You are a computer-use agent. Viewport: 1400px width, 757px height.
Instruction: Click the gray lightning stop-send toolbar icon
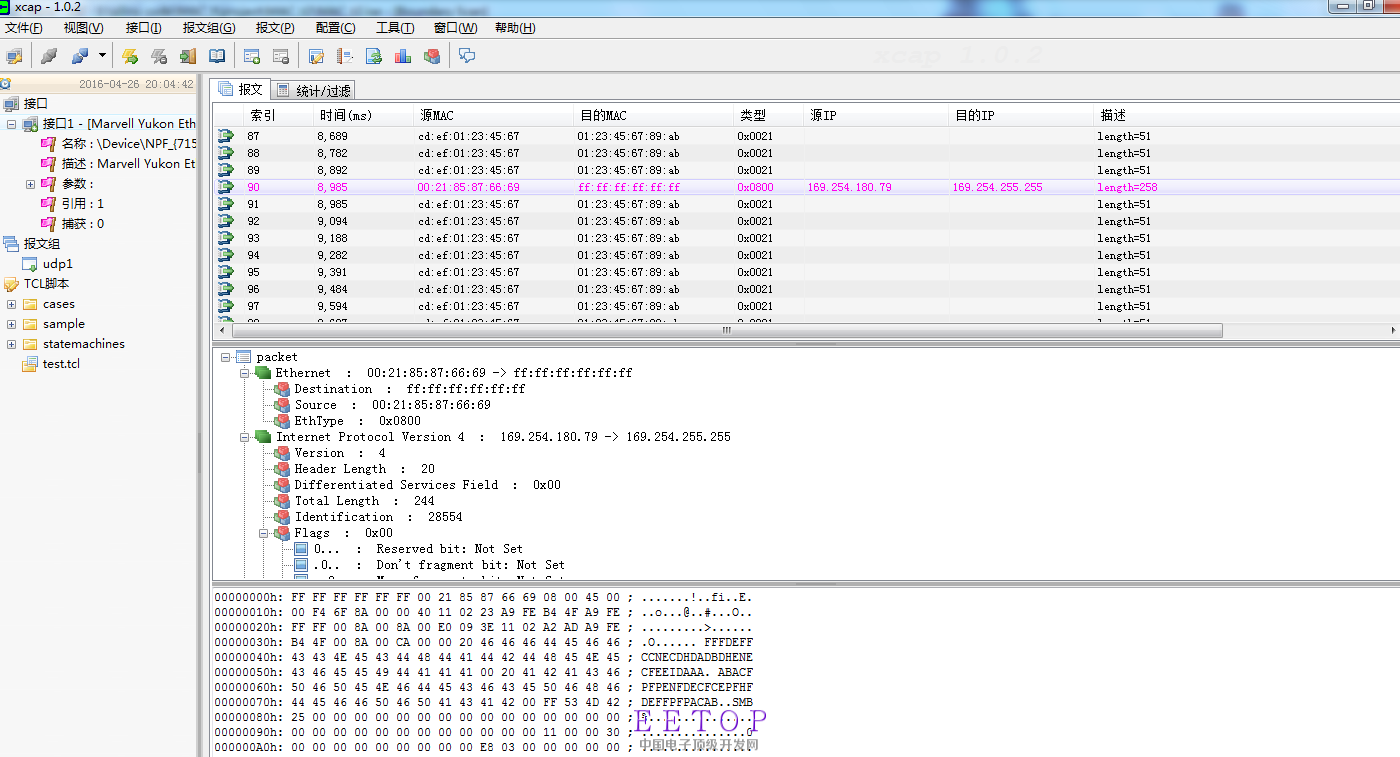[x=158, y=56]
